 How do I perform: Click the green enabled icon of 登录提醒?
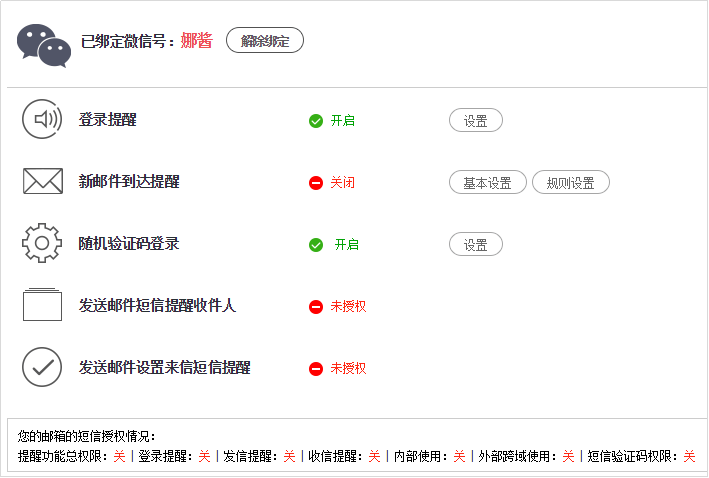(x=316, y=121)
